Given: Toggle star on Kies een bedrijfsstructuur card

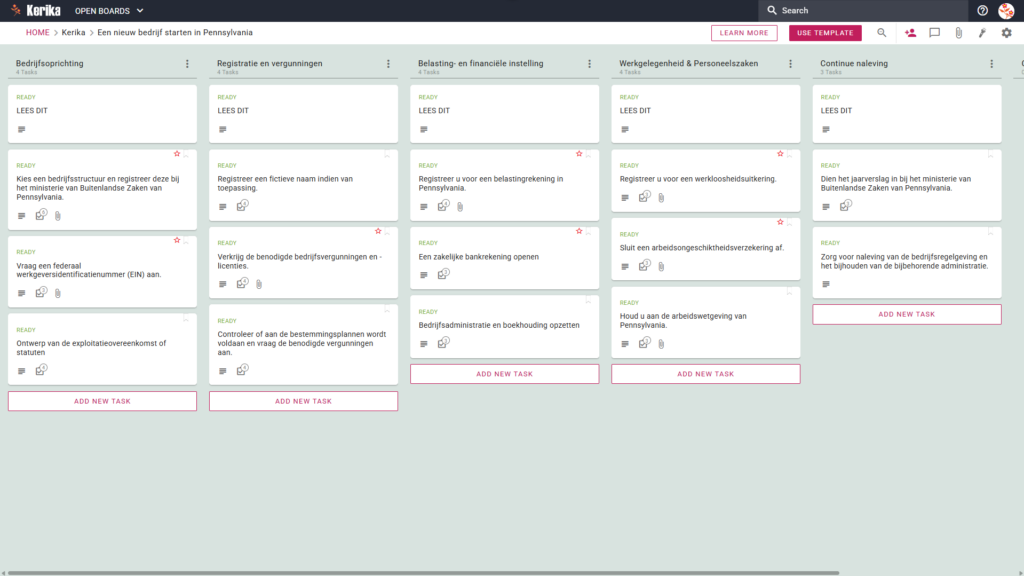Looking at the screenshot, I should click(x=177, y=153).
